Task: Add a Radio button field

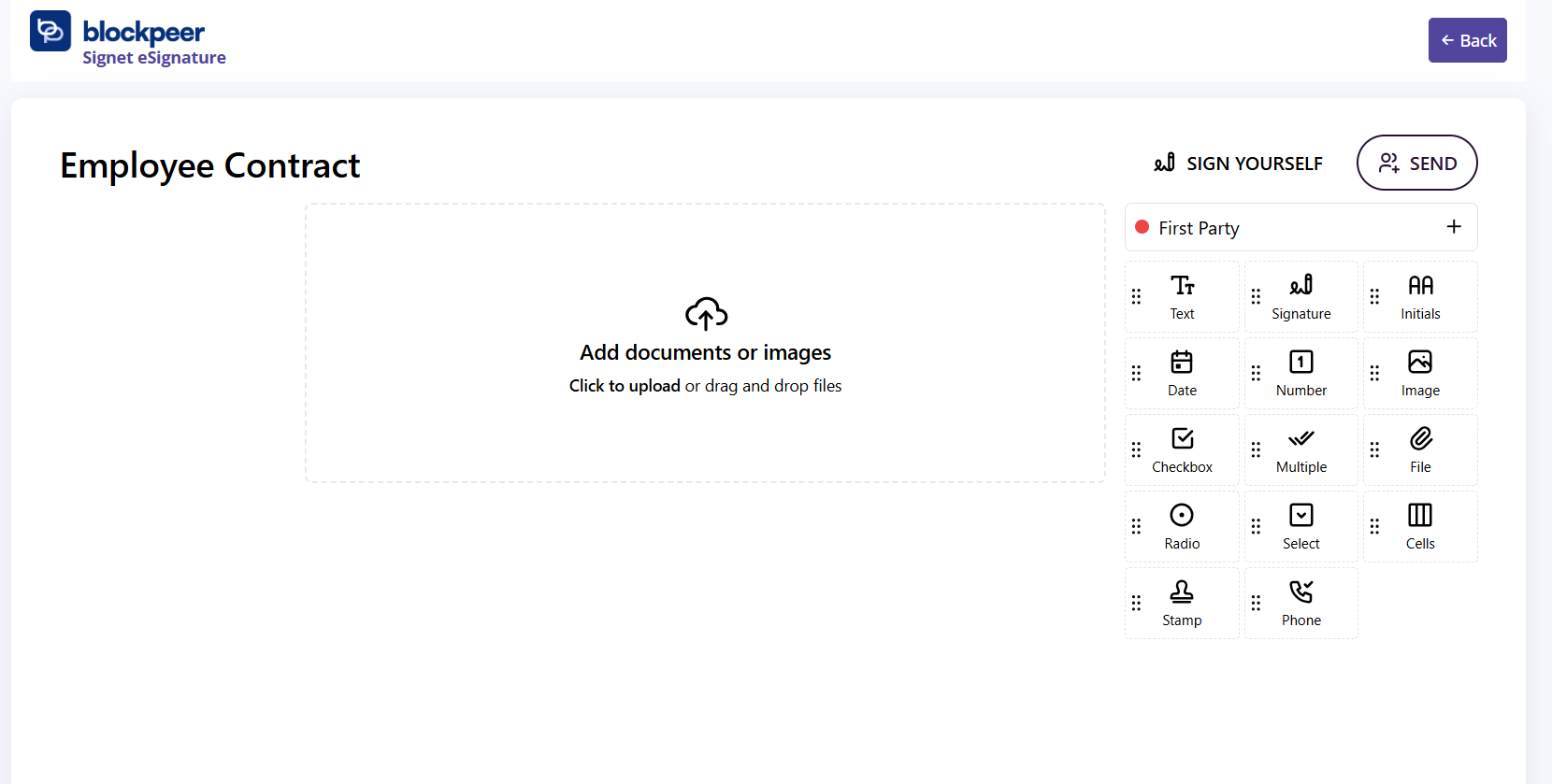Action: click(1181, 526)
